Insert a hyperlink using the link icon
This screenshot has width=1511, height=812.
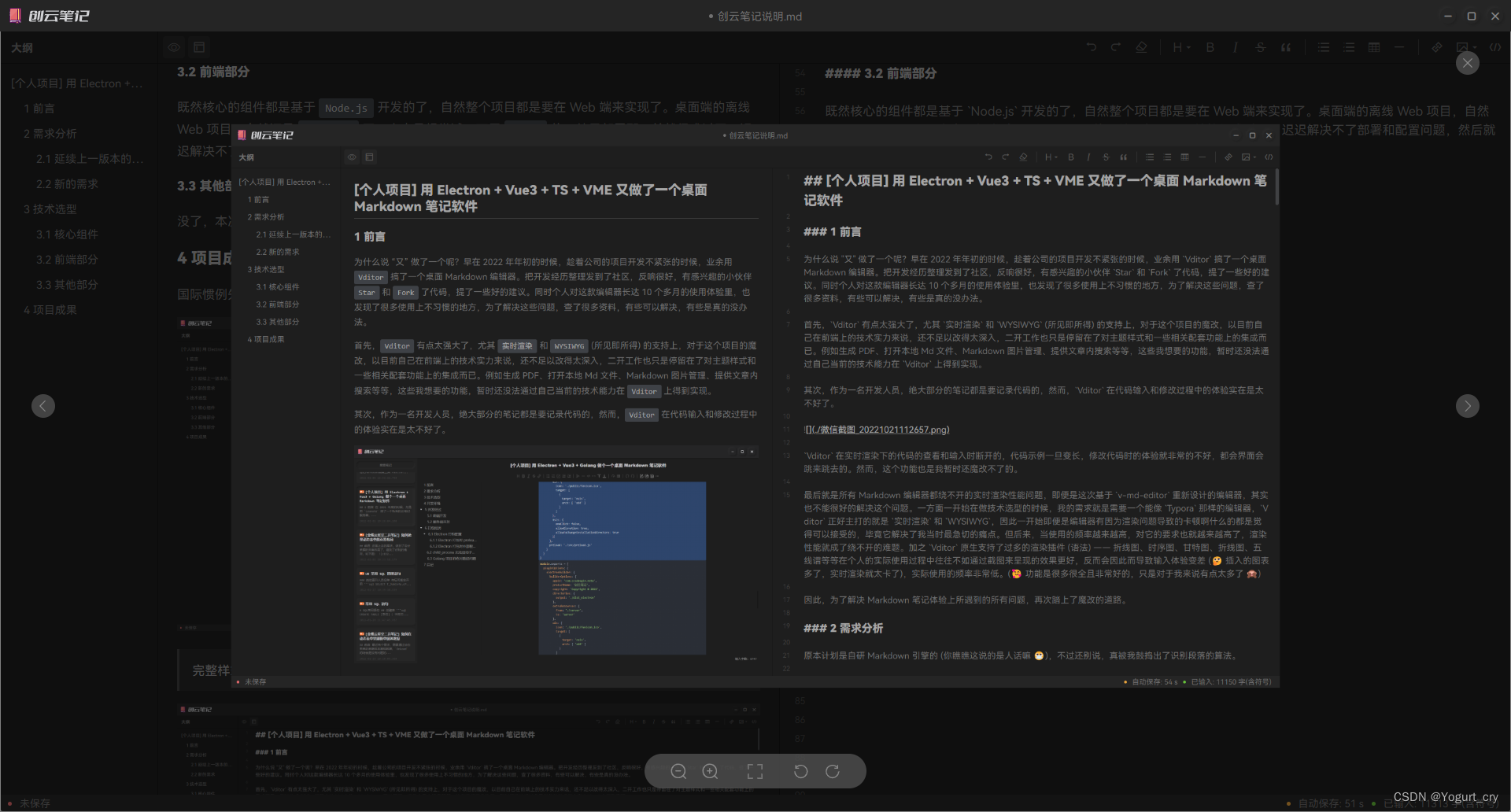click(1435, 47)
